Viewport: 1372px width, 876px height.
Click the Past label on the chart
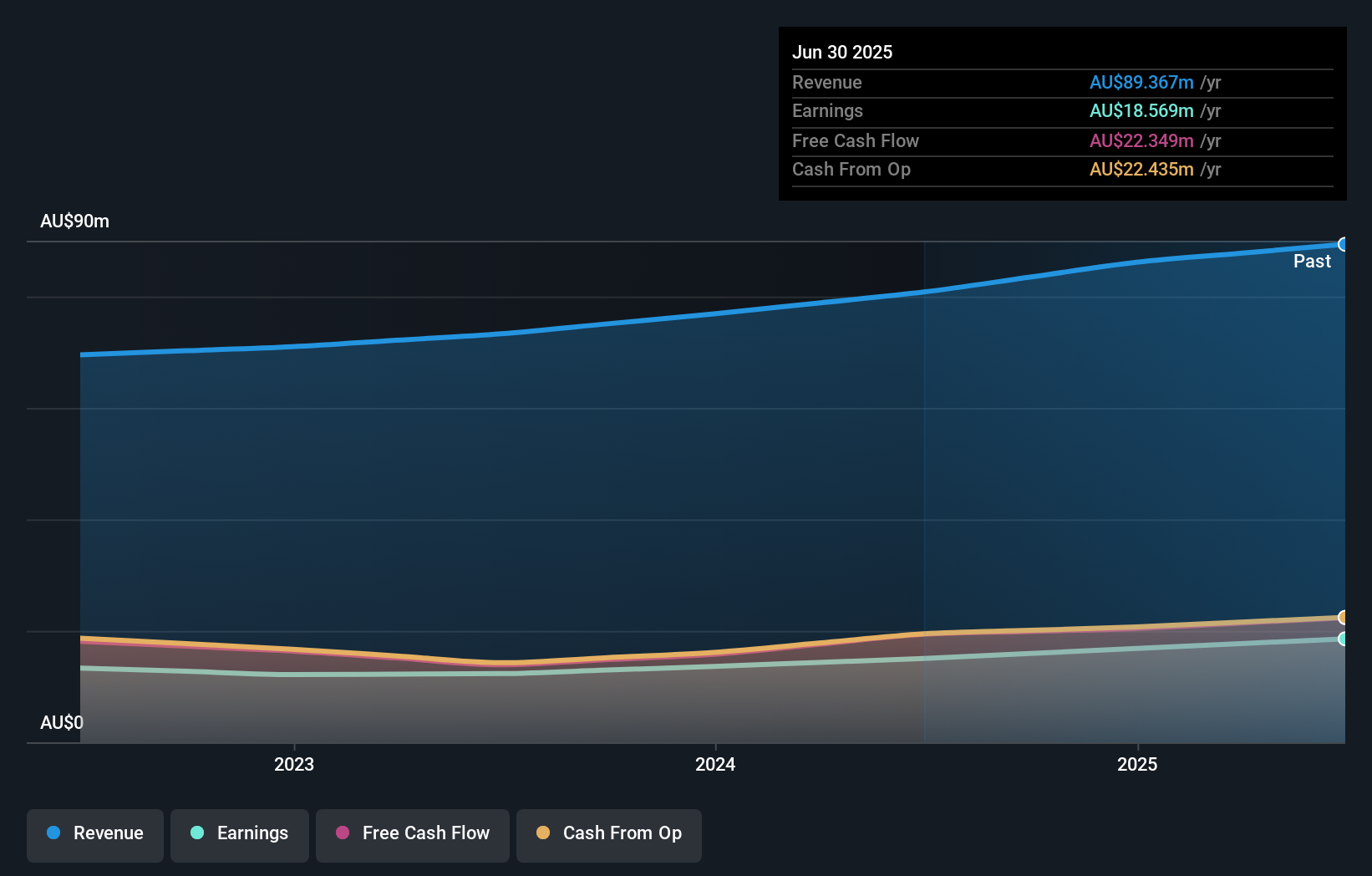[x=1312, y=261]
